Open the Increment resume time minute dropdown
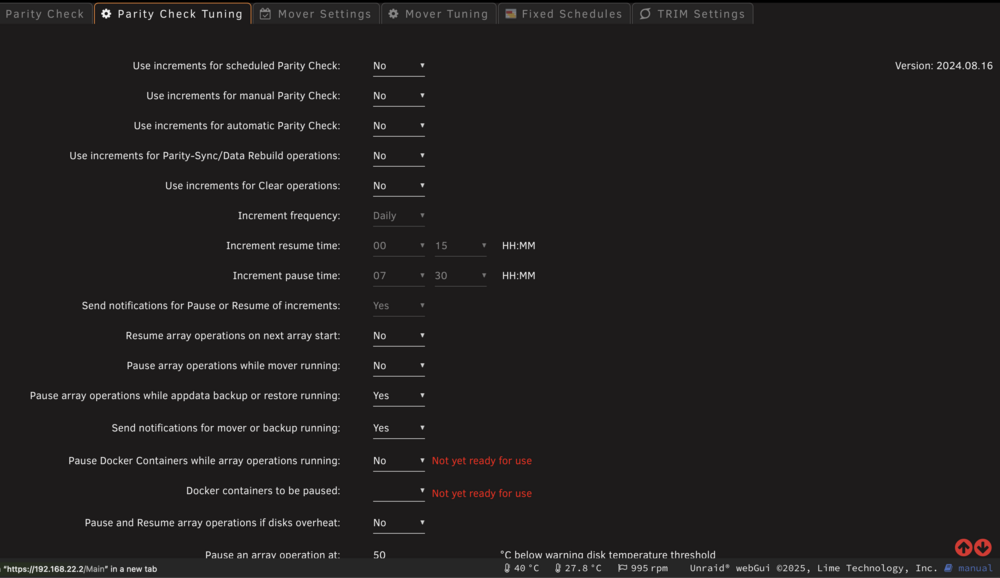 click(x=460, y=246)
